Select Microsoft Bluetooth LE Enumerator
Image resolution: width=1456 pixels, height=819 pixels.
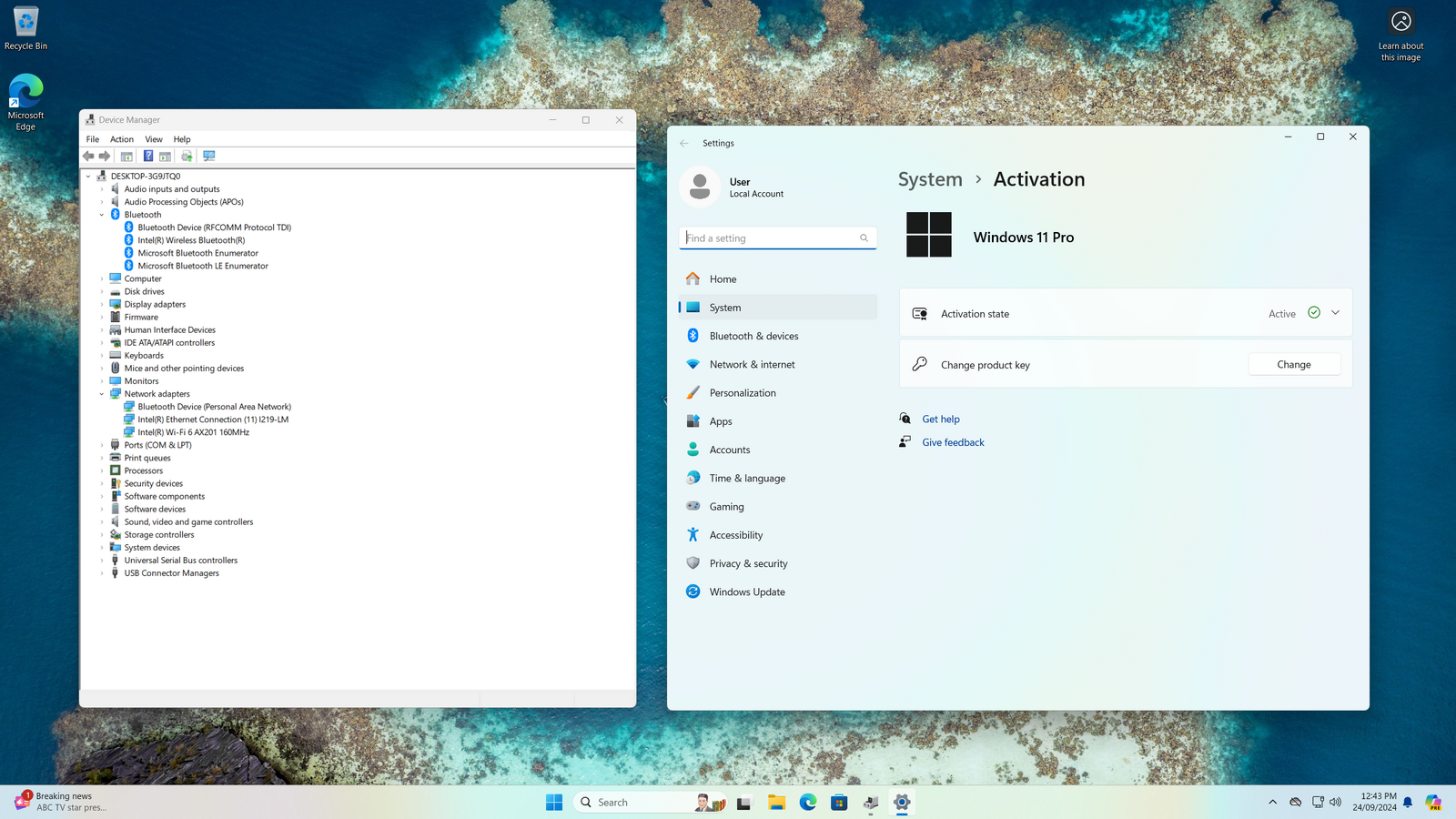pyautogui.click(x=203, y=266)
